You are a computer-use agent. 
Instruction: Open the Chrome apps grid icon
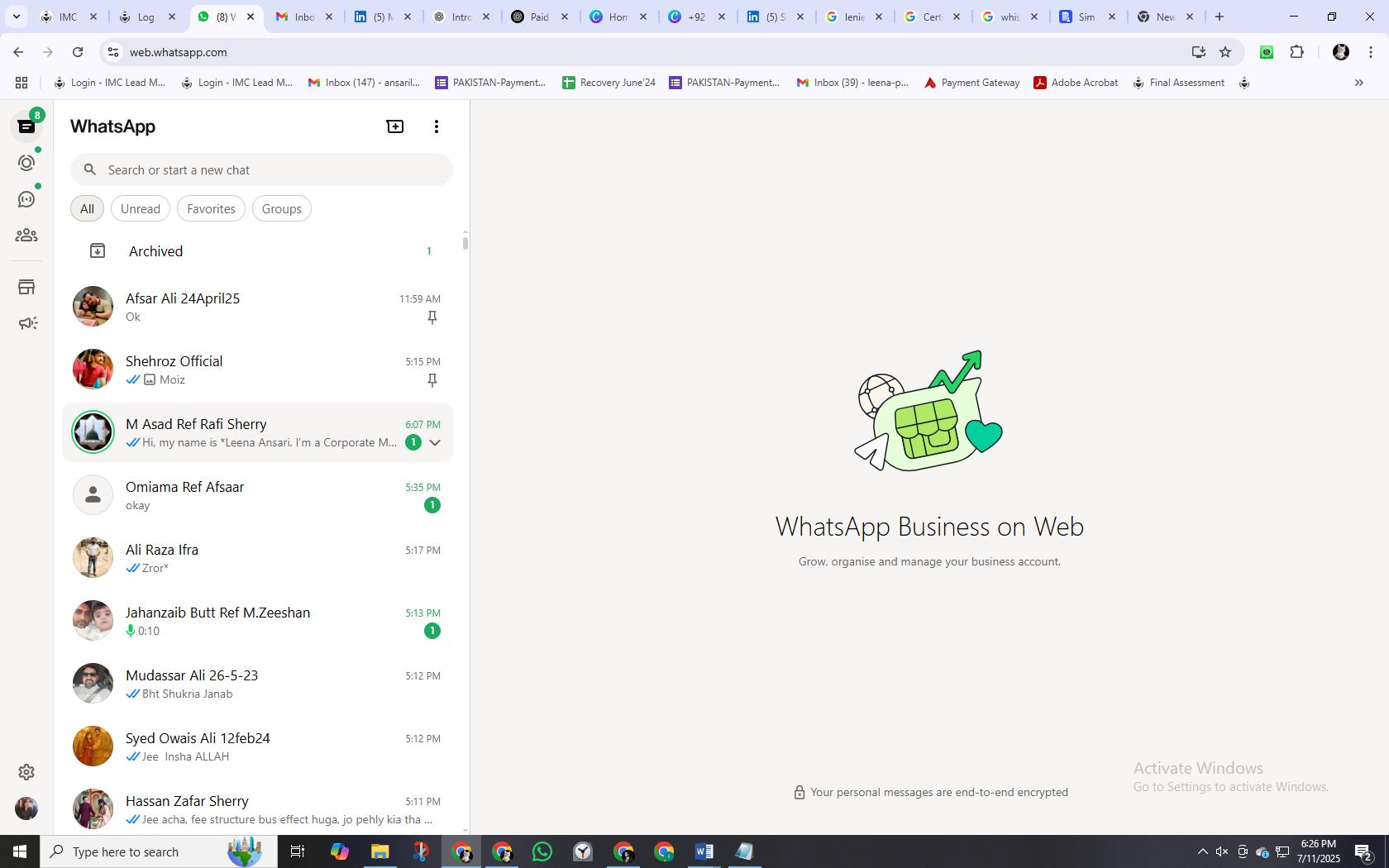(21, 83)
